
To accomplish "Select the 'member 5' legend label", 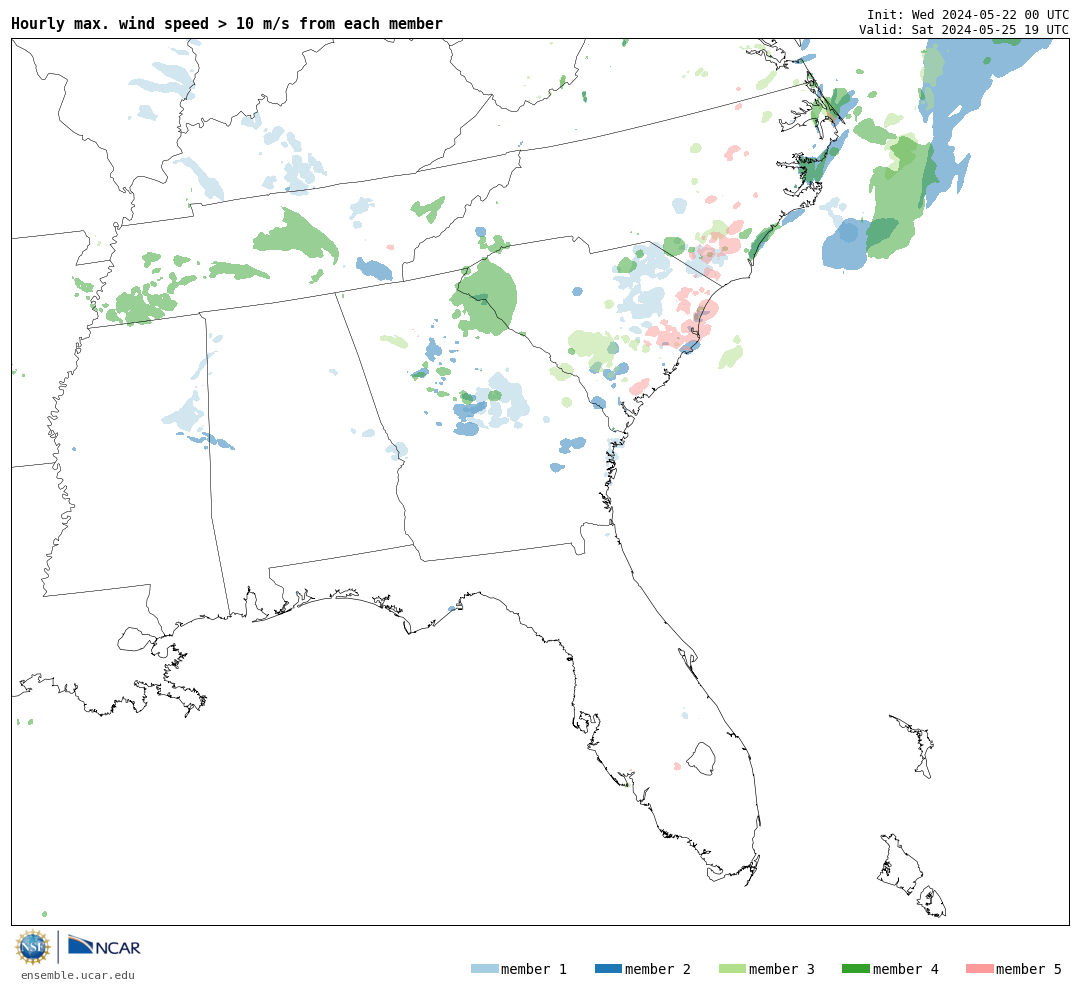I will coord(1029,969).
